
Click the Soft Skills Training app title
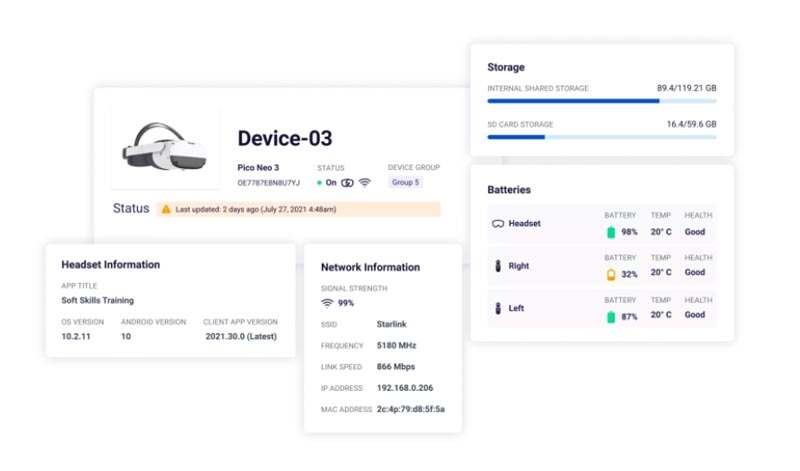97,300
